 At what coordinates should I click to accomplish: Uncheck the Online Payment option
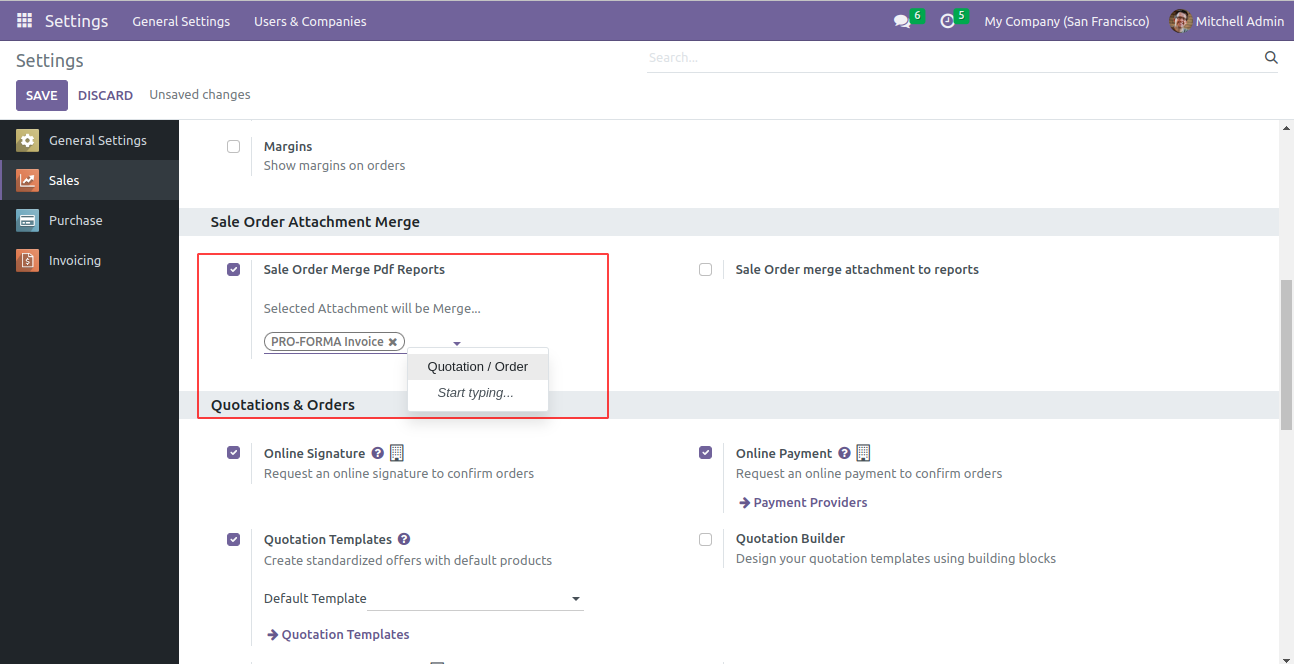(x=706, y=452)
